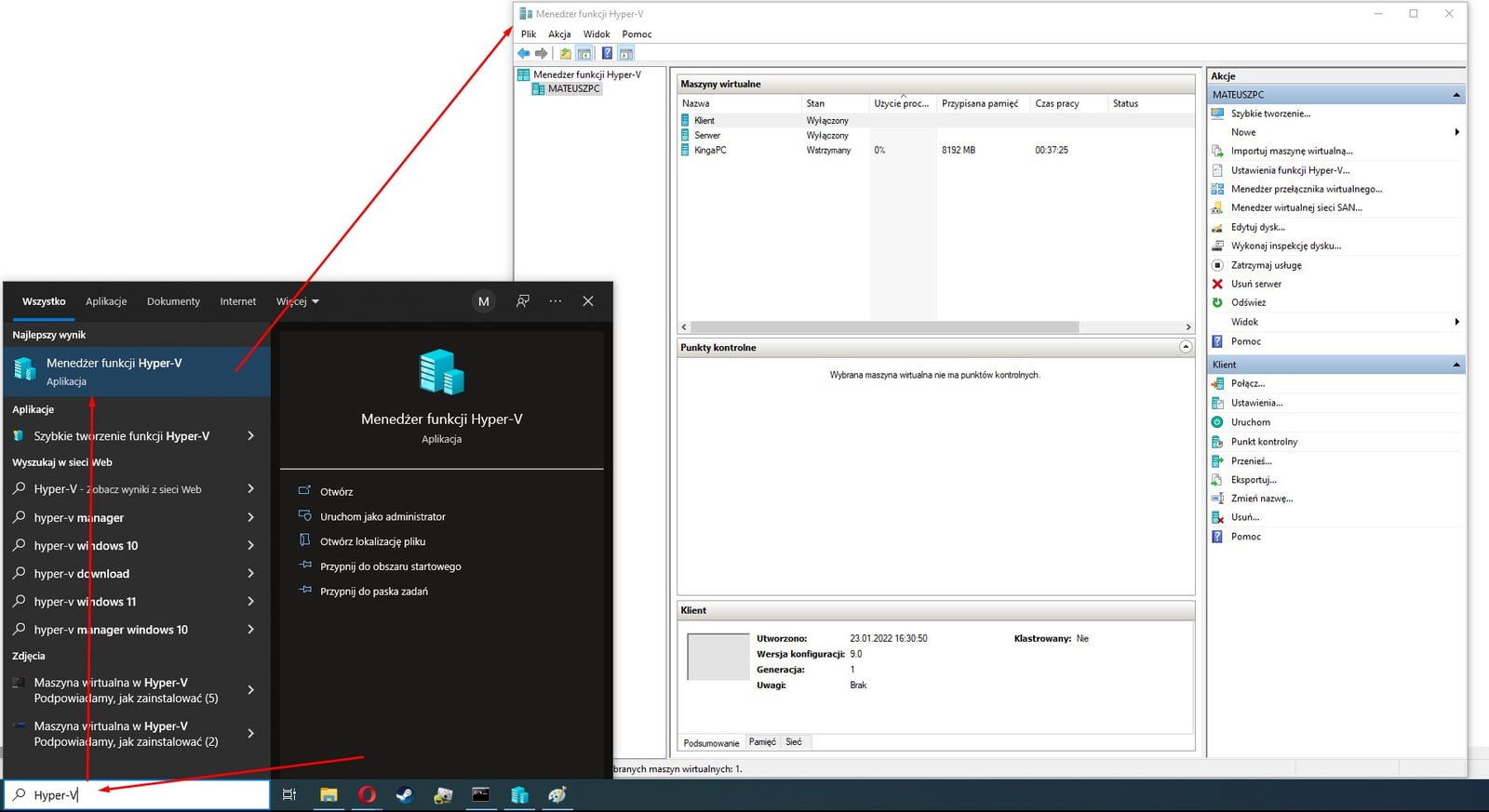Click Przypnij do obszaru startowego

tap(390, 566)
